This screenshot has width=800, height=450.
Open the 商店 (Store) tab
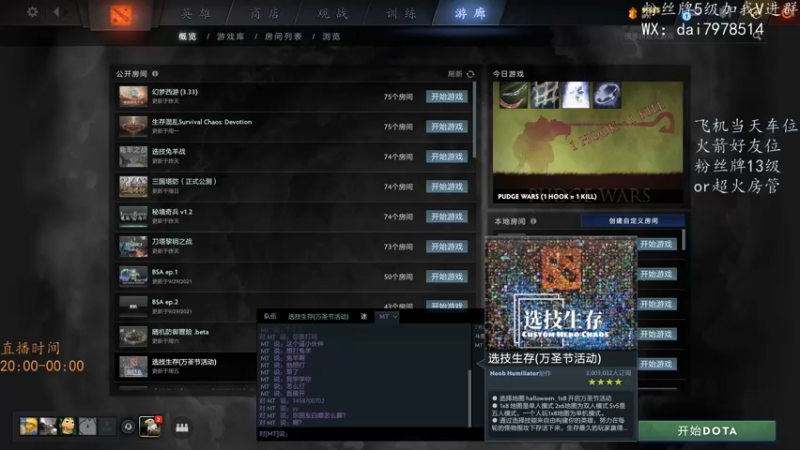(x=265, y=13)
